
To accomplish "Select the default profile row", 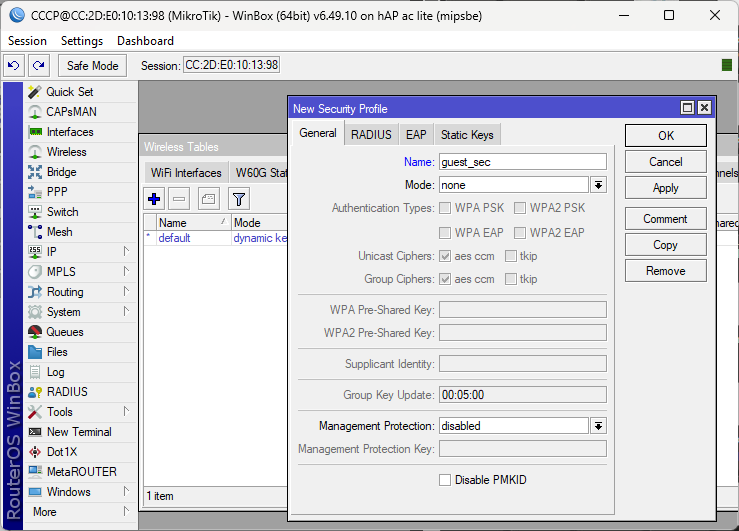I will click(216, 238).
